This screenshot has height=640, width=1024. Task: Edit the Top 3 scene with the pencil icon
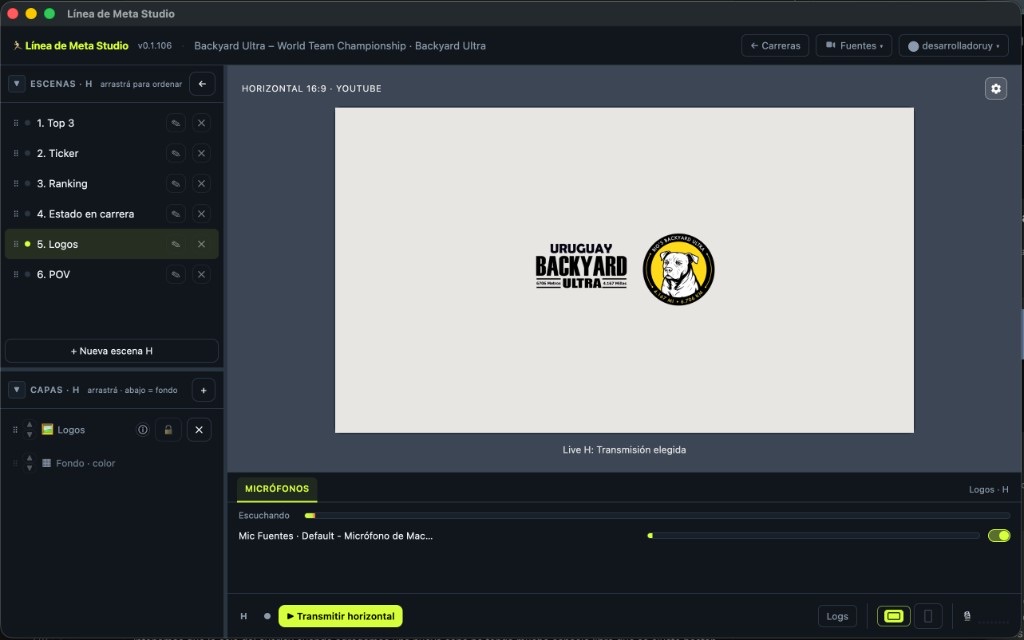pos(176,123)
